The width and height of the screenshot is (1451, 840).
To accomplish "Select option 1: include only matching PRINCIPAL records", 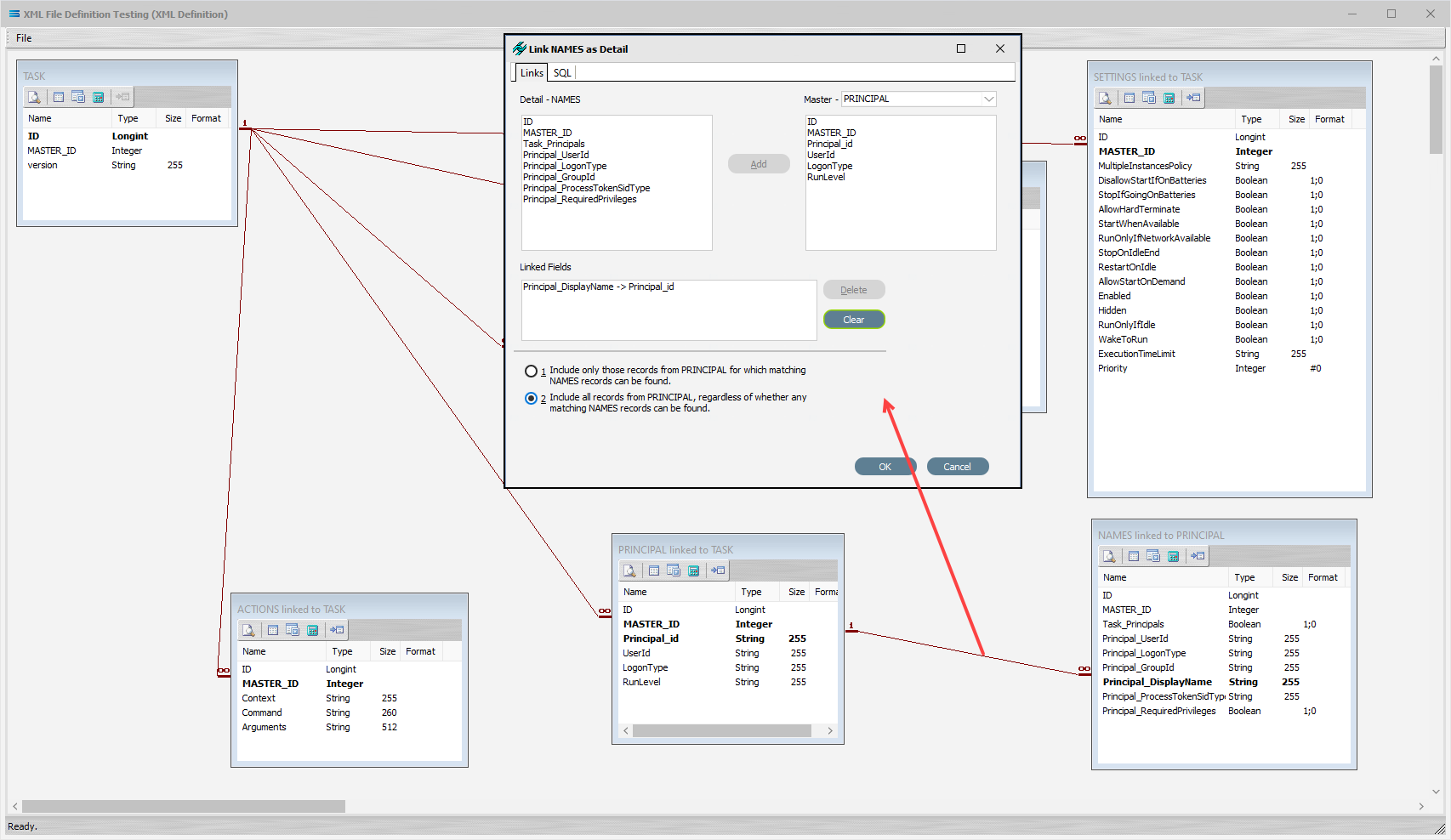I will 531,372.
